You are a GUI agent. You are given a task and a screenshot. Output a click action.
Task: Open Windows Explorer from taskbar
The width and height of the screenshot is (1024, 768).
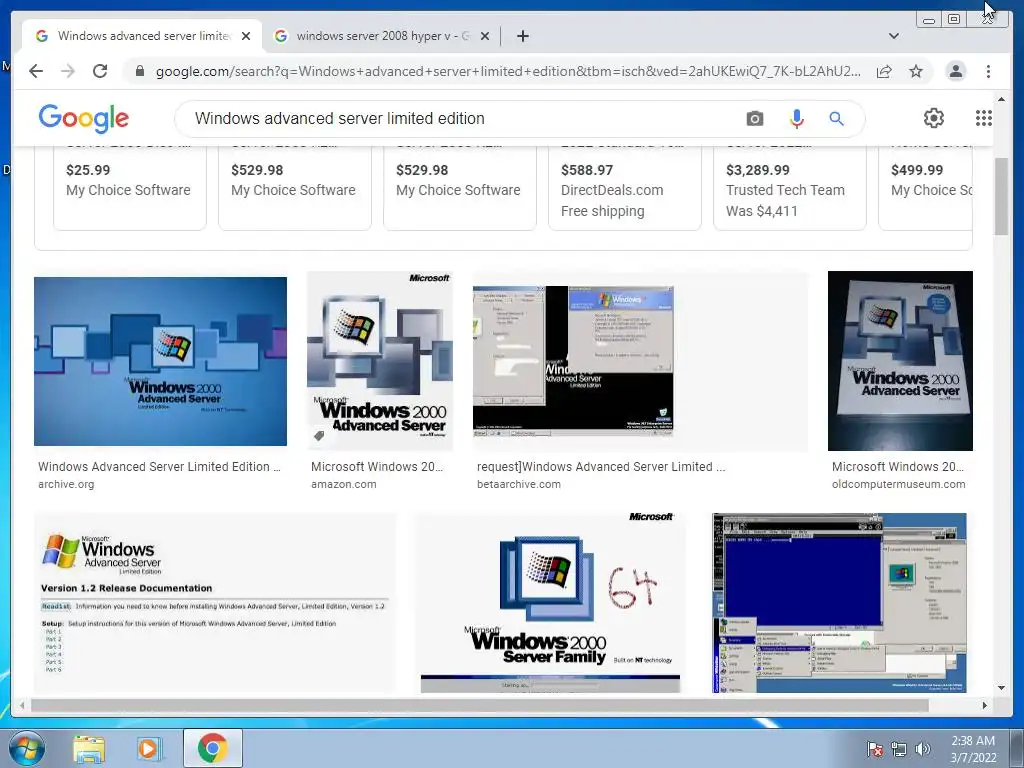click(89, 749)
